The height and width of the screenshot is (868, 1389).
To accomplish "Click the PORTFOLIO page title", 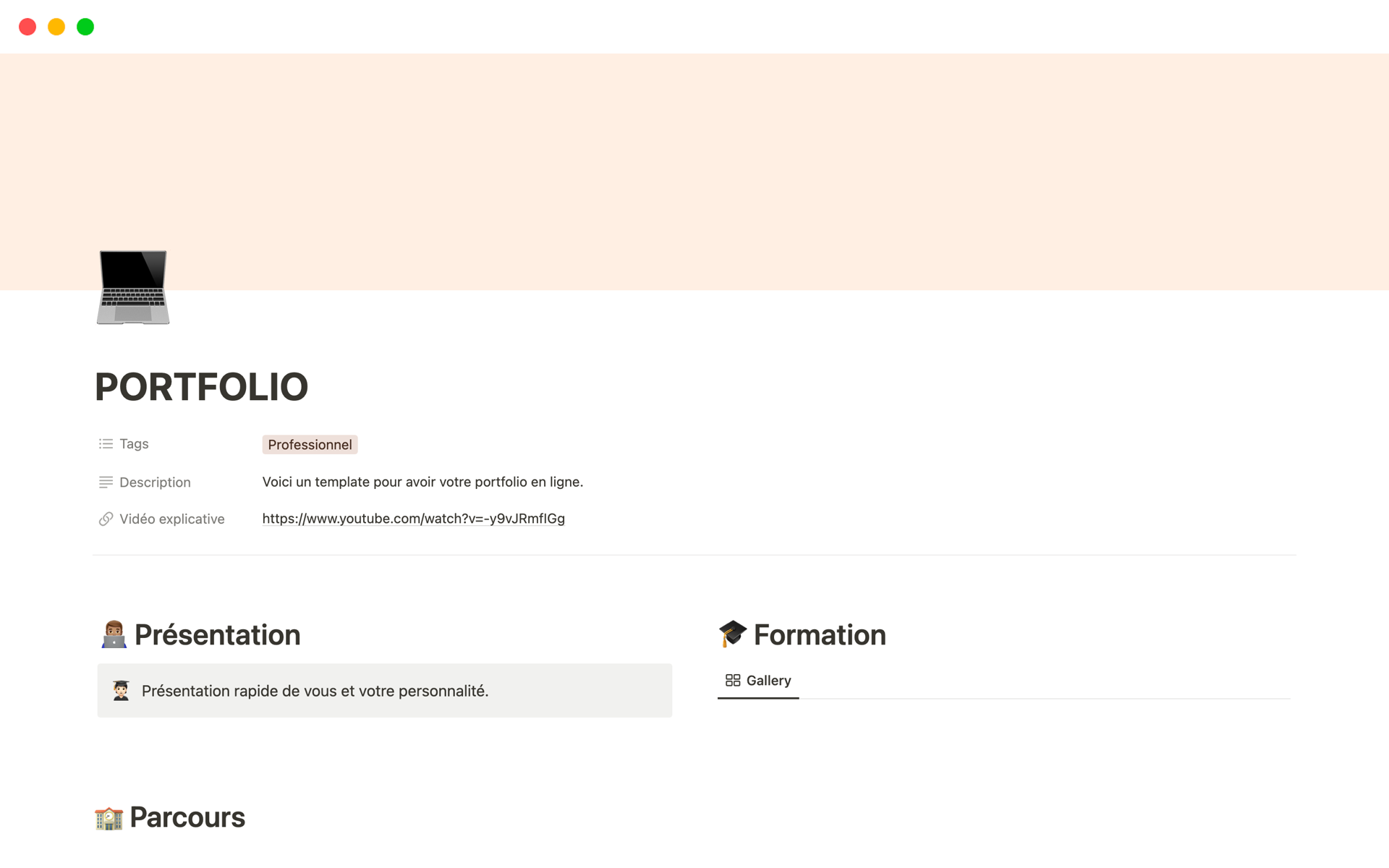I will coord(201,387).
